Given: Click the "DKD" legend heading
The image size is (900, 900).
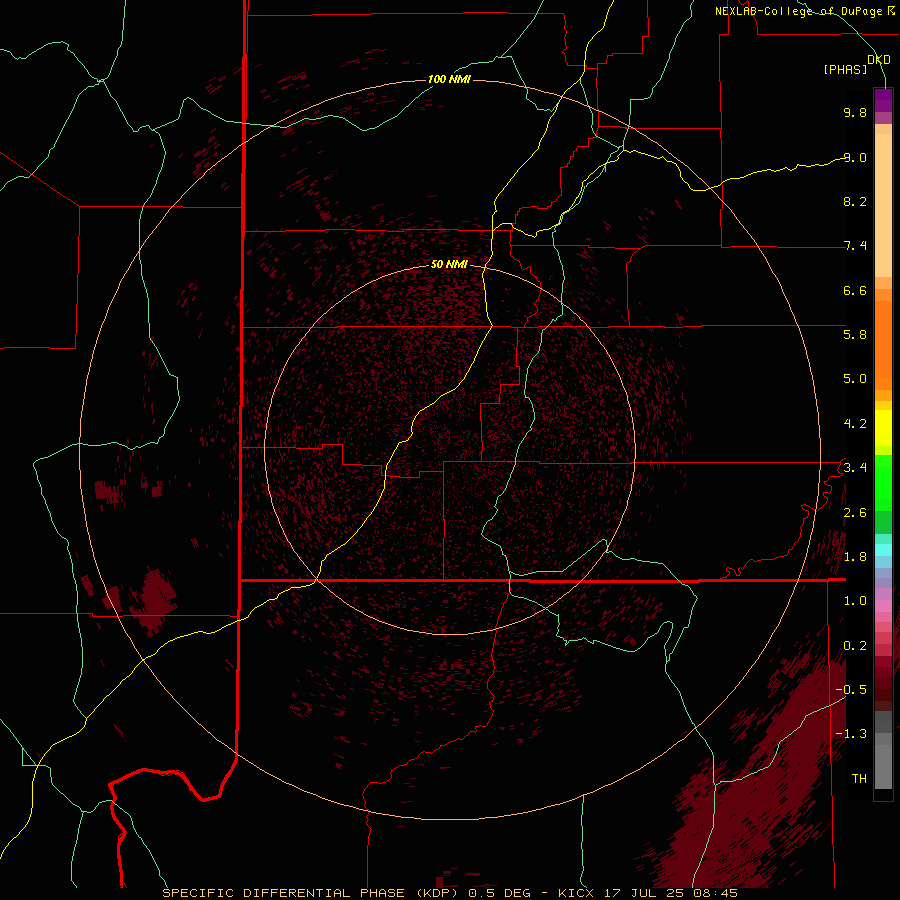Looking at the screenshot, I should click(x=879, y=59).
